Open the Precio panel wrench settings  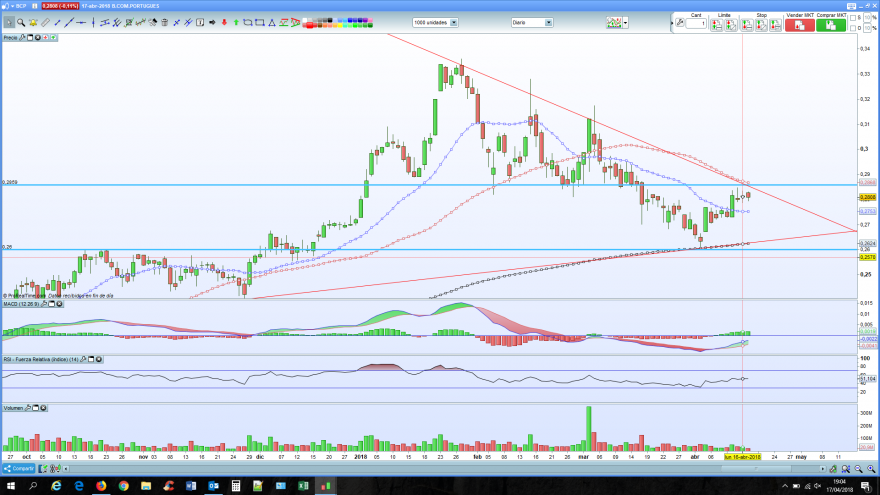point(22,38)
